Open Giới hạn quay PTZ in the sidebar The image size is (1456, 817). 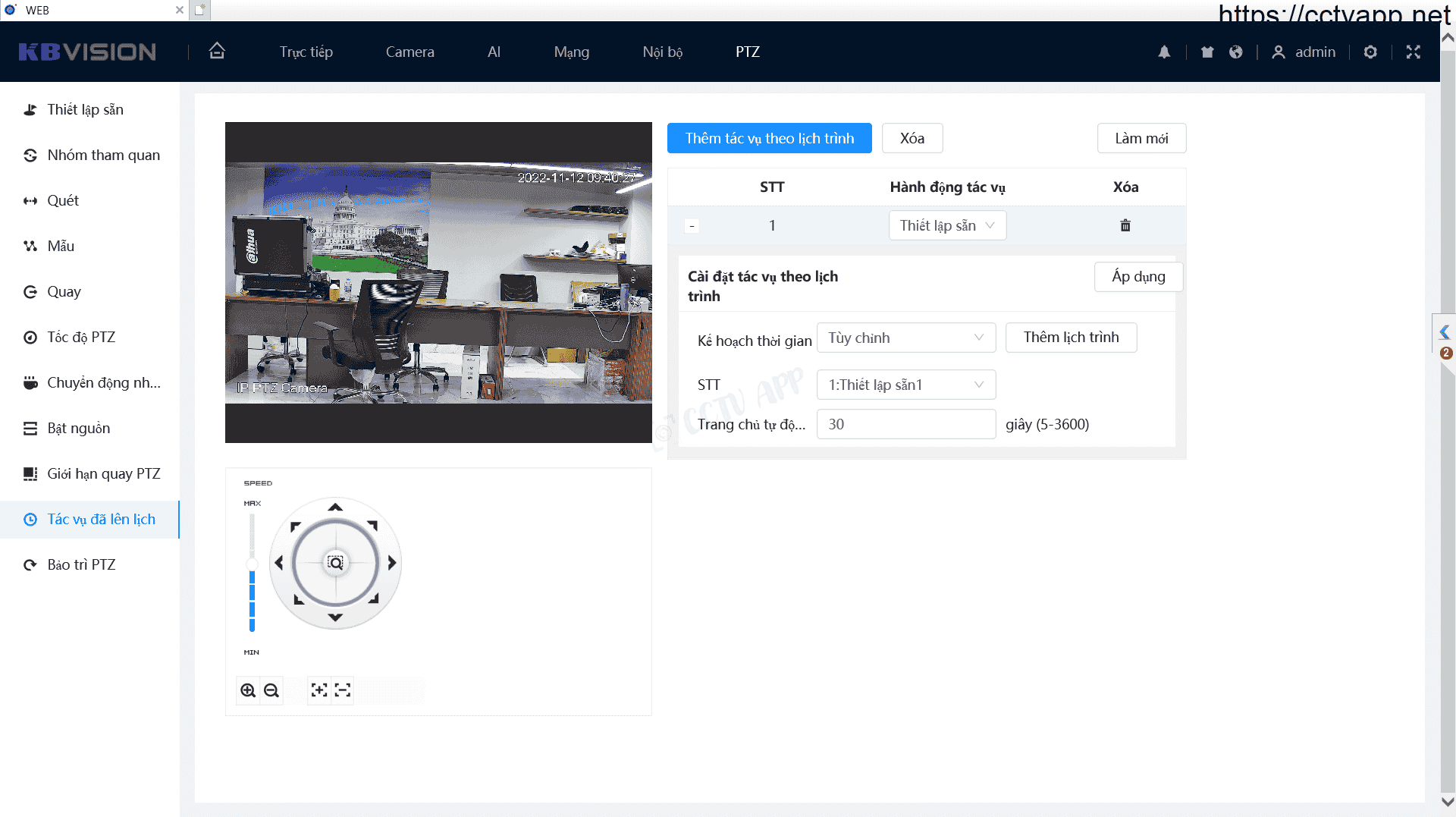tap(103, 473)
